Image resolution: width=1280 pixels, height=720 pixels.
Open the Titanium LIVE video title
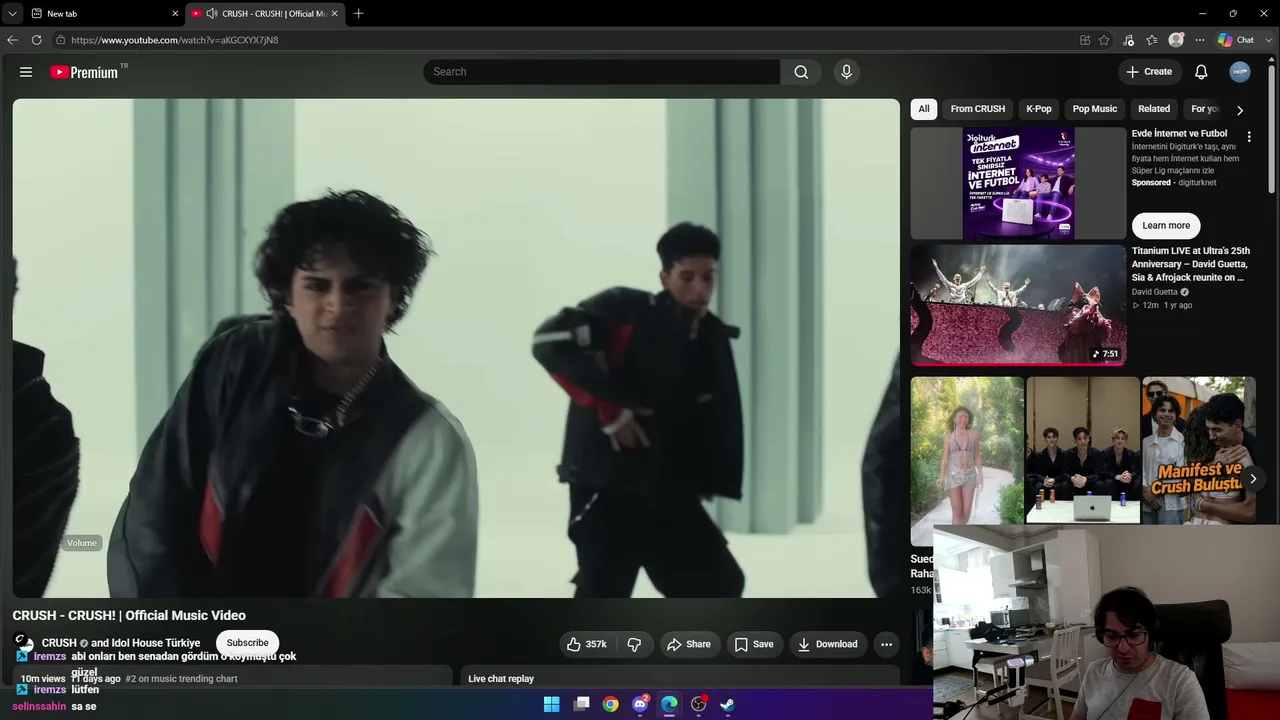(1191, 264)
